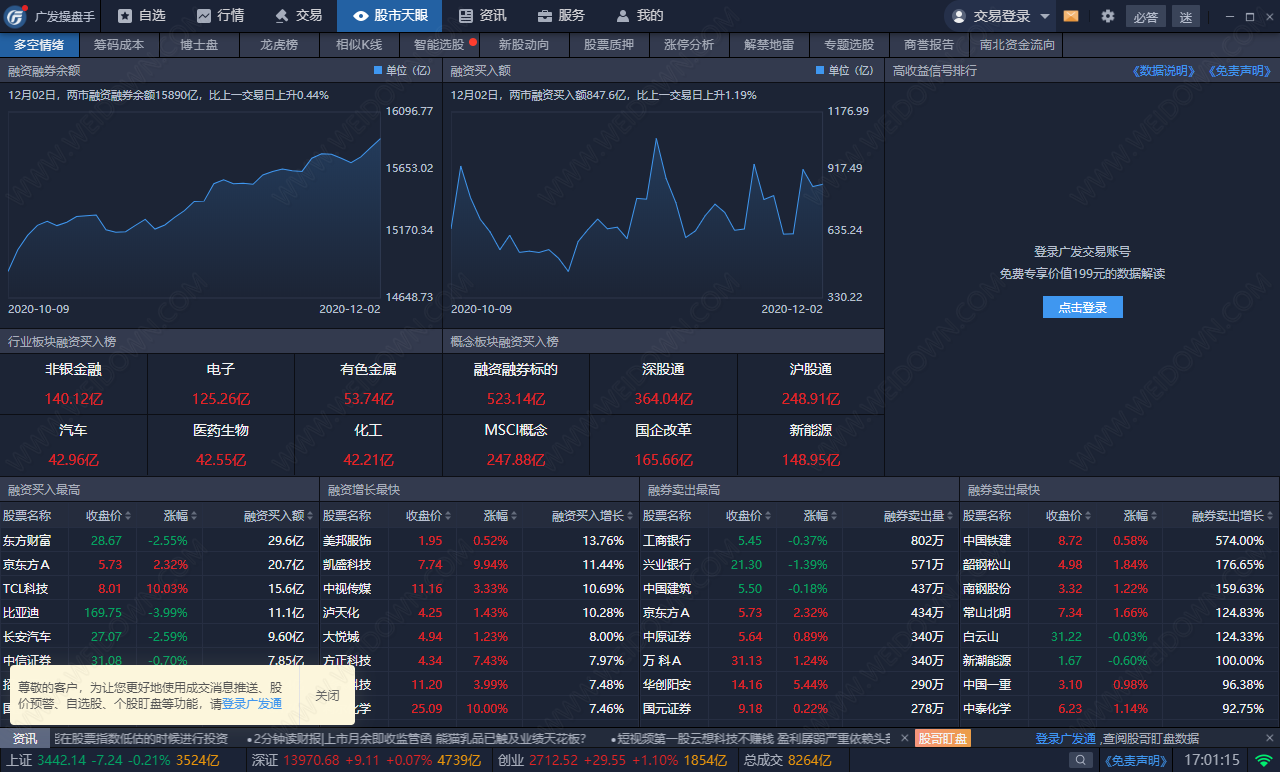Click the 迷 button in the title bar
Image resolution: width=1280 pixels, height=772 pixels.
(1185, 17)
